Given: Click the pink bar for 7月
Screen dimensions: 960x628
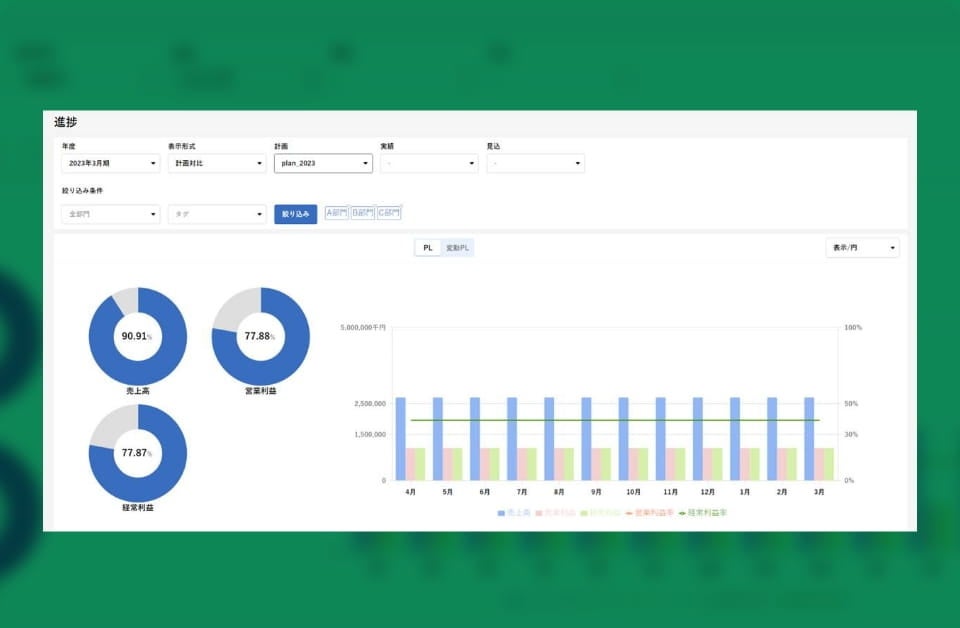Looking at the screenshot, I should click(522, 464).
